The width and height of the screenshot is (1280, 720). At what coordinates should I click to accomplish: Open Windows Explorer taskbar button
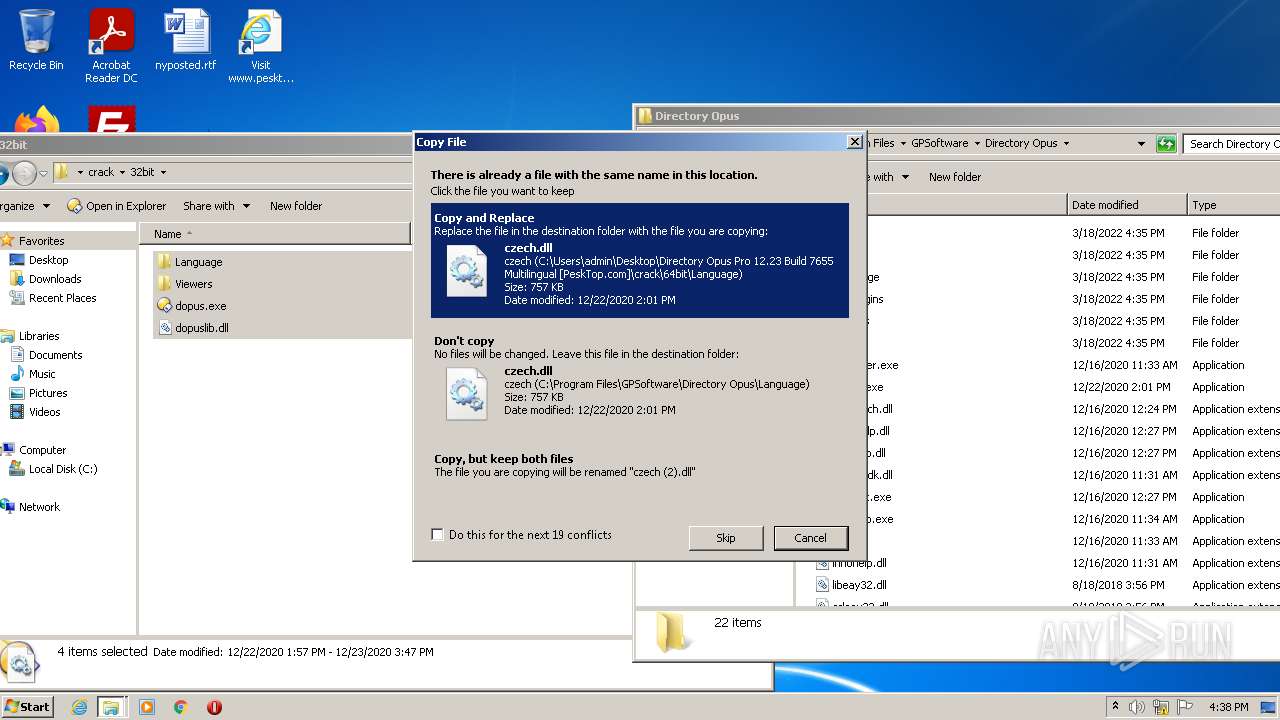(x=111, y=707)
